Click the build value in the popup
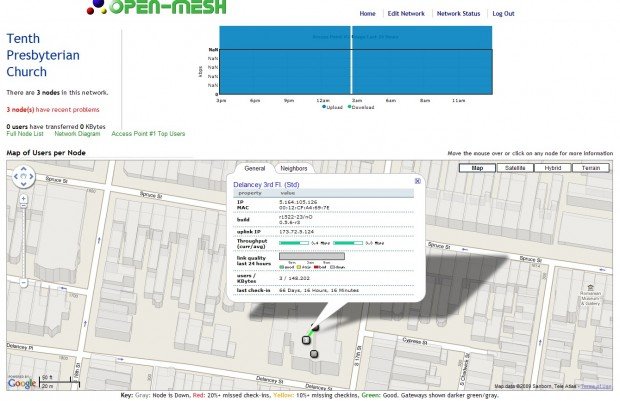 tap(296, 219)
